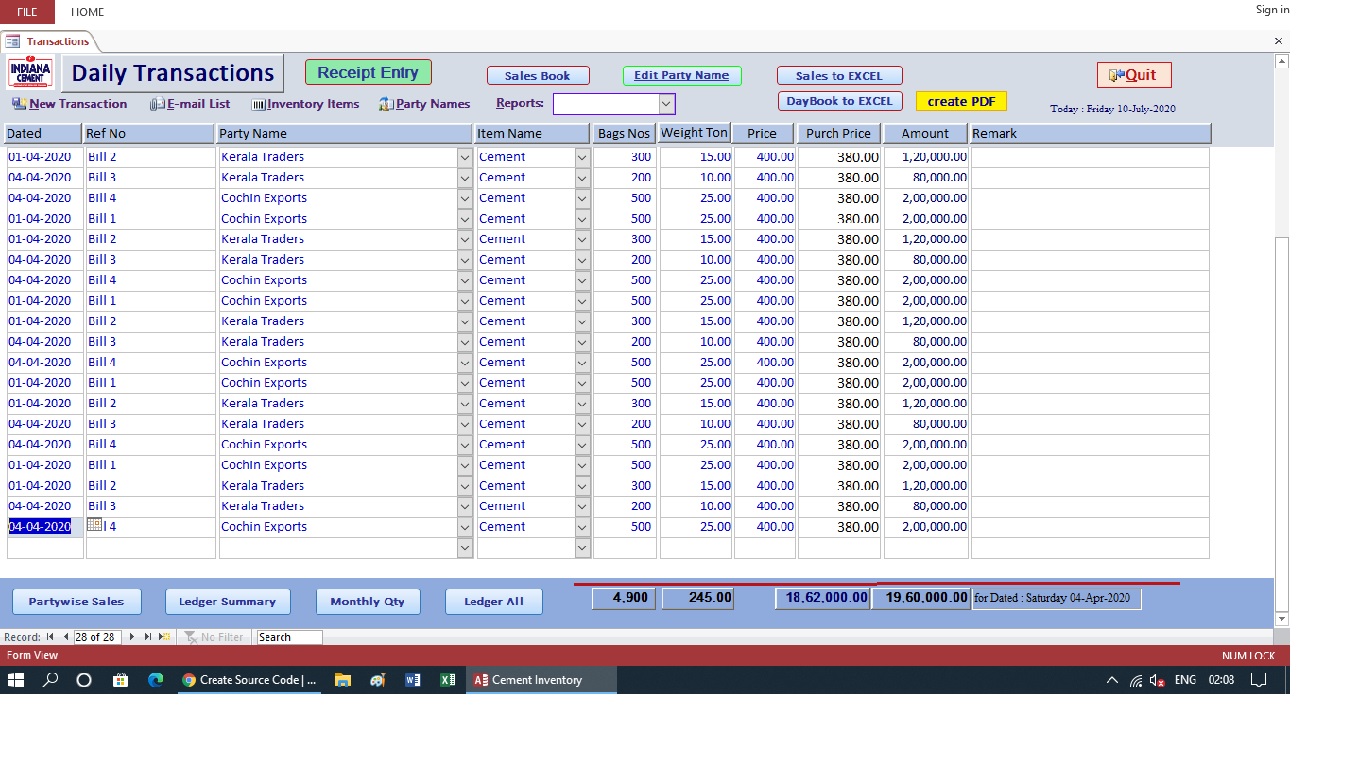Click the Dated column header
The width and height of the screenshot is (1366, 768).
[x=43, y=133]
